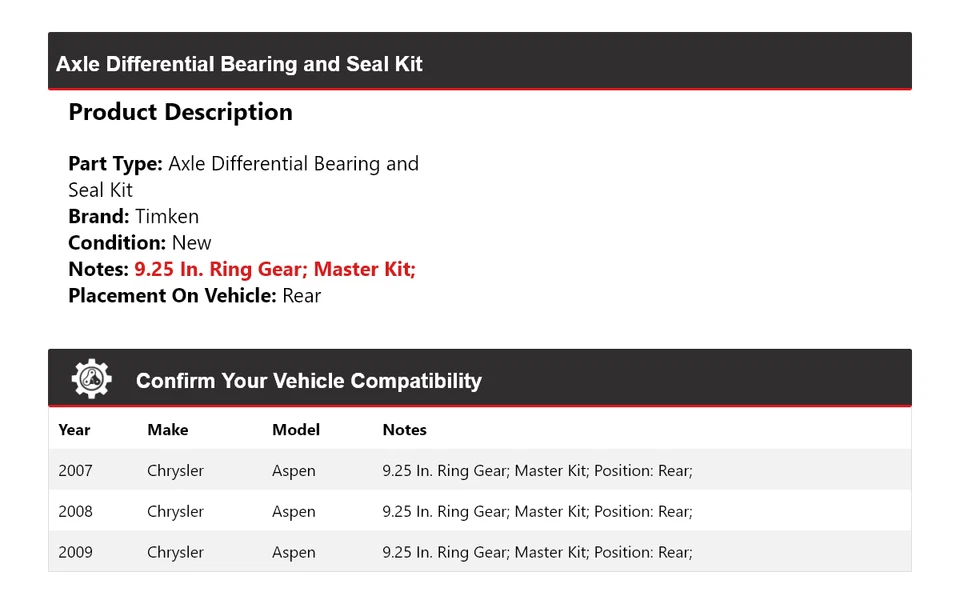The height and width of the screenshot is (604, 960).
Task: Select the 2008 year cell
Action: [75, 512]
